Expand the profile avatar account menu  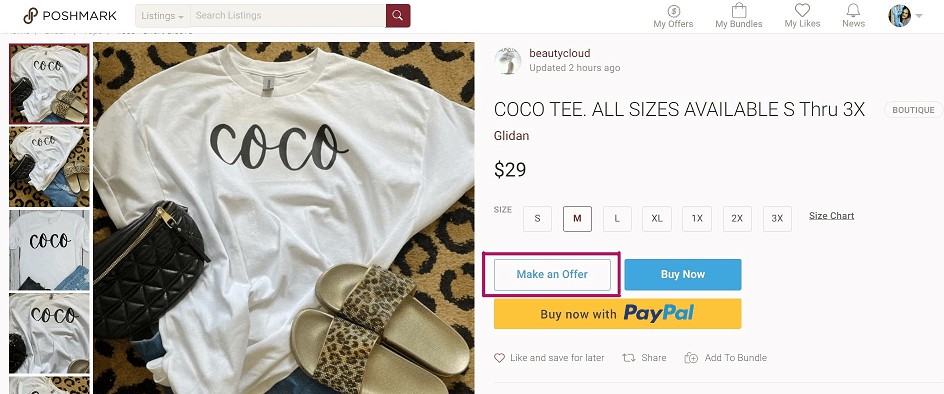[906, 16]
